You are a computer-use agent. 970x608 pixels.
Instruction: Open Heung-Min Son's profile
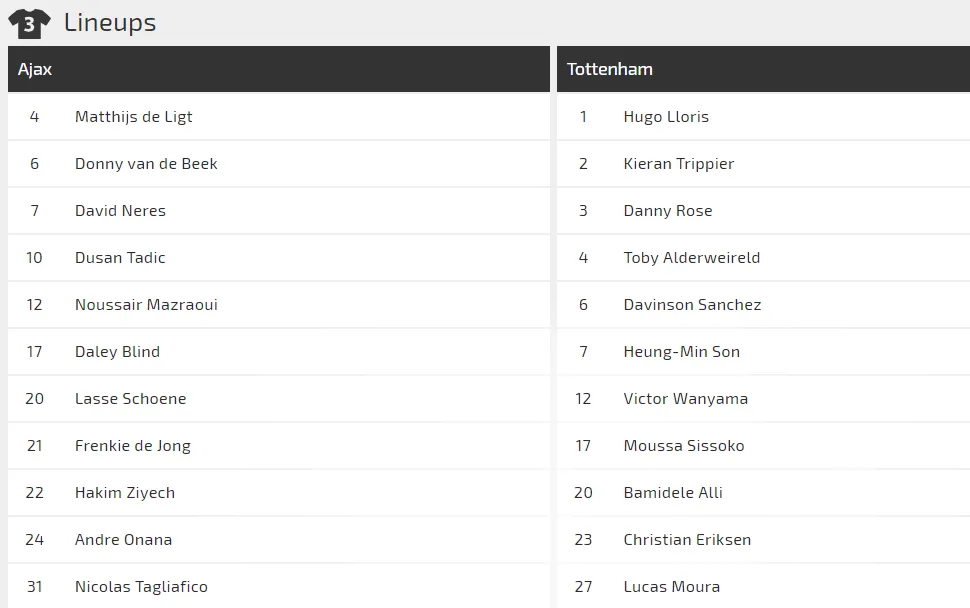point(681,352)
